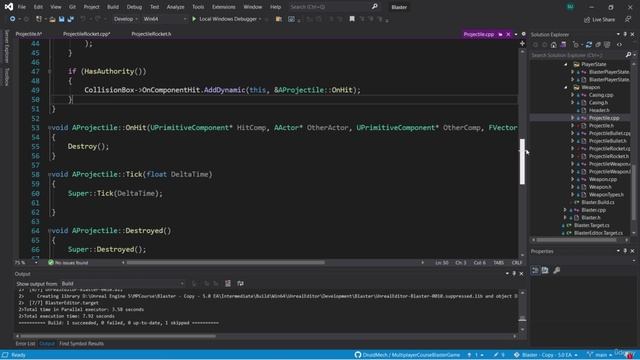Open the Debug menu

(x=134, y=7)
